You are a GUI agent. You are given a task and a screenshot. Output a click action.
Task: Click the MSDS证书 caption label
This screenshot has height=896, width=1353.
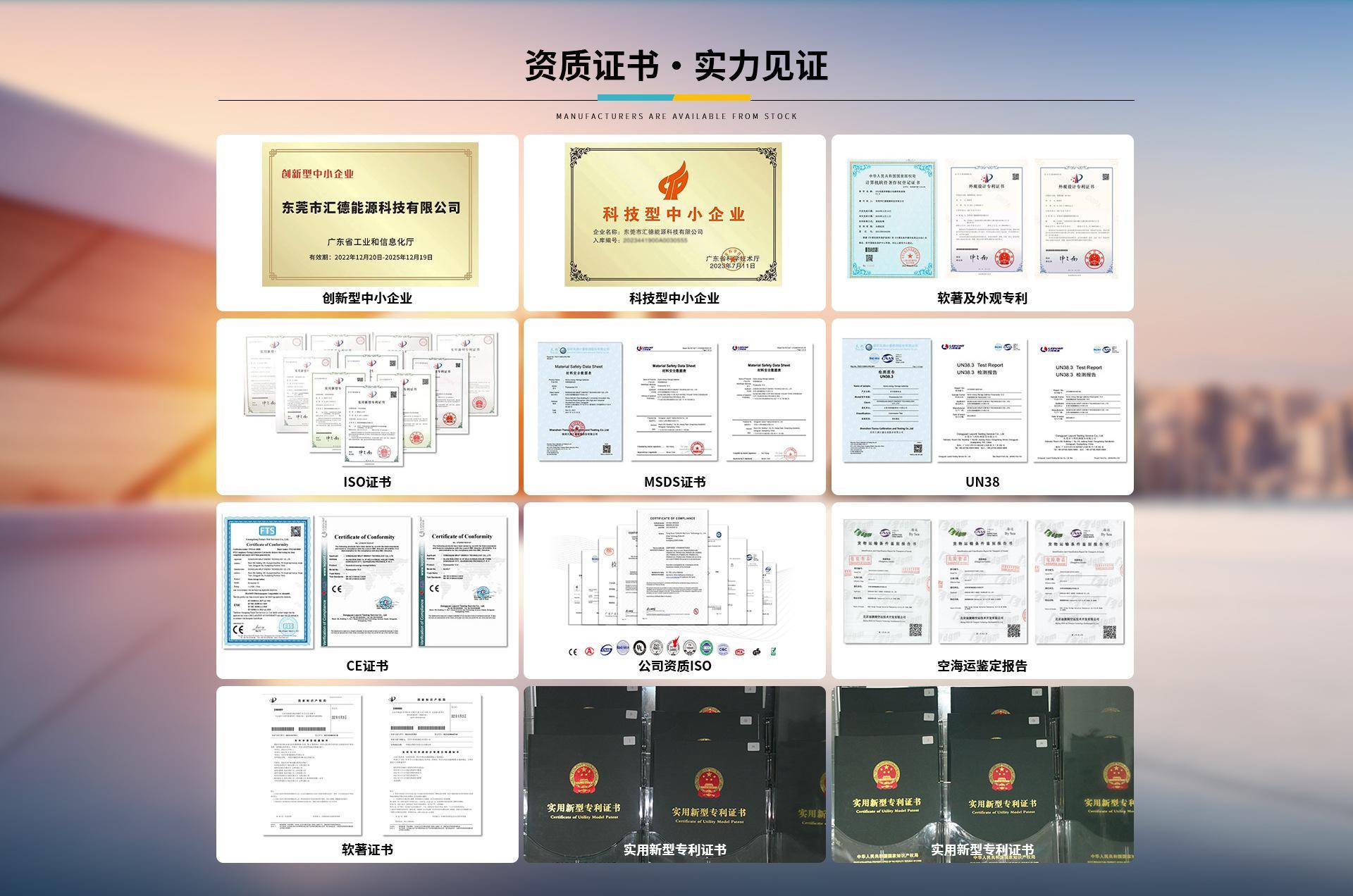(674, 482)
